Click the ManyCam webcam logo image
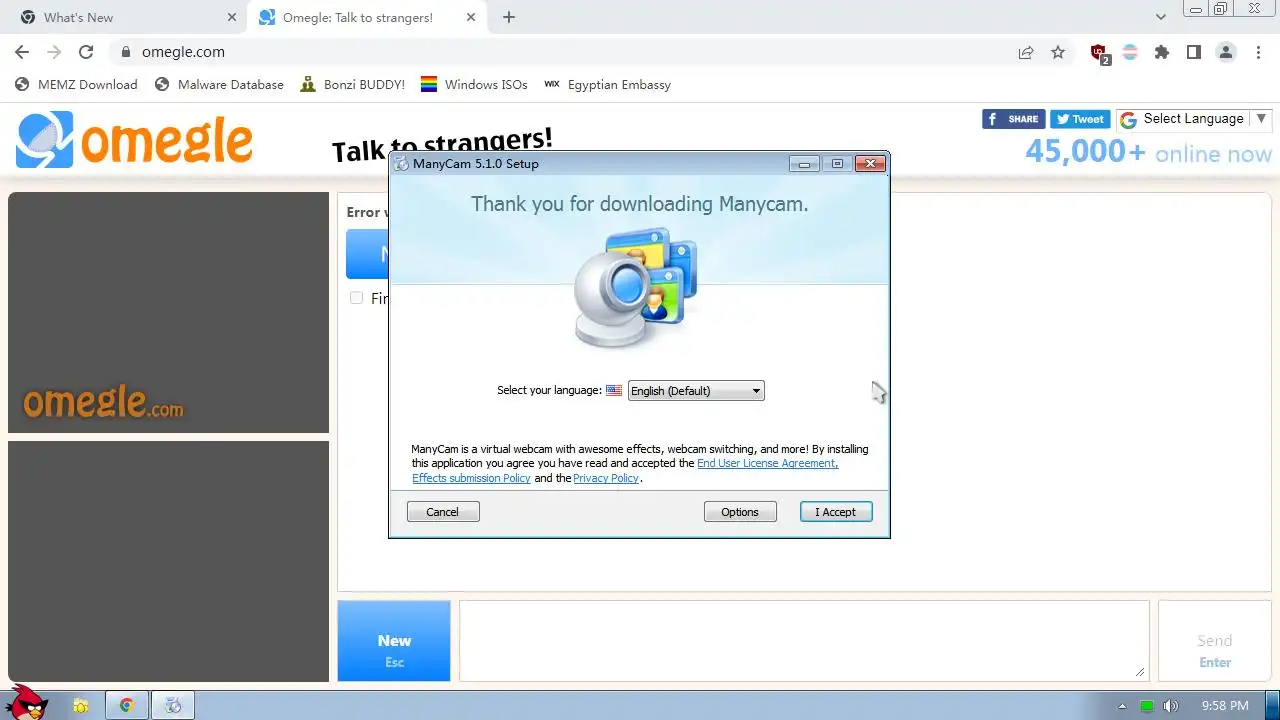This screenshot has width=1280, height=720. coord(636,288)
